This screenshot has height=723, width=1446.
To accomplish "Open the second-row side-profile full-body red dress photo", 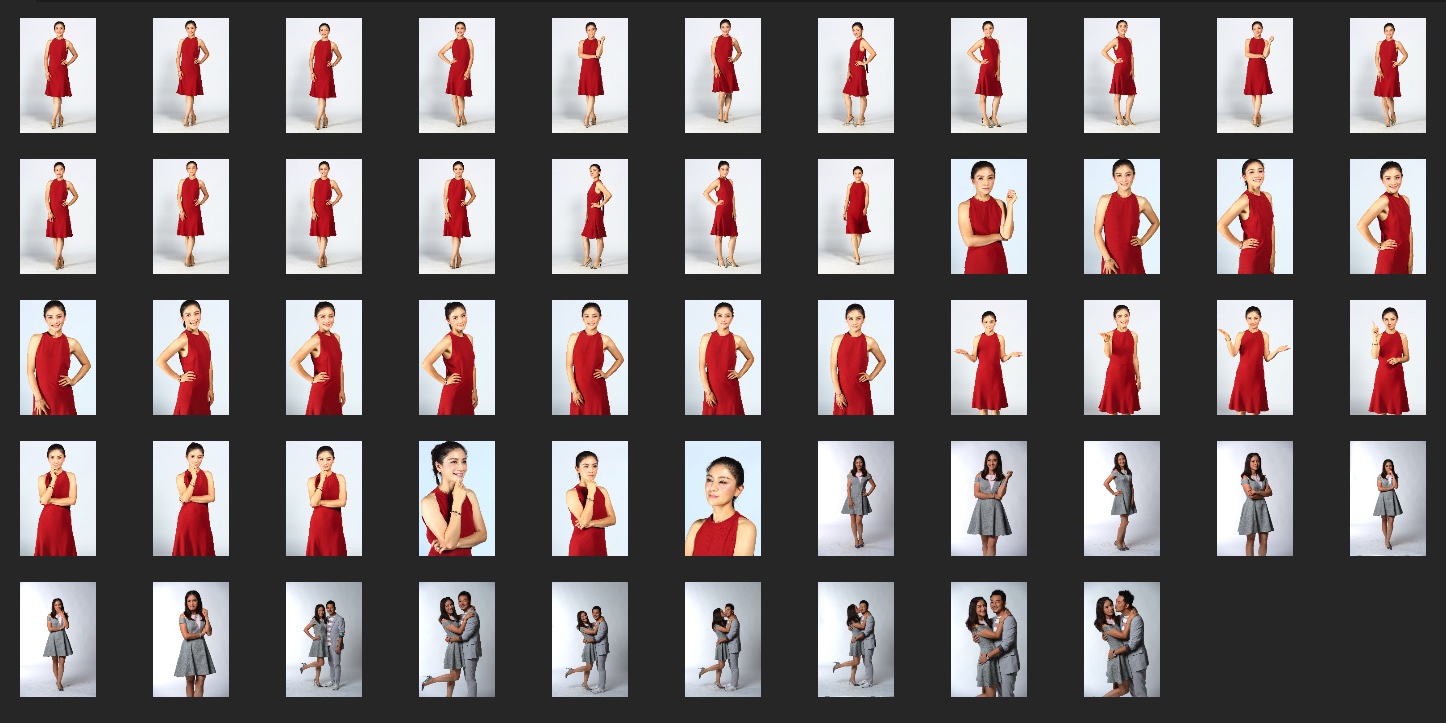I will coord(590,217).
